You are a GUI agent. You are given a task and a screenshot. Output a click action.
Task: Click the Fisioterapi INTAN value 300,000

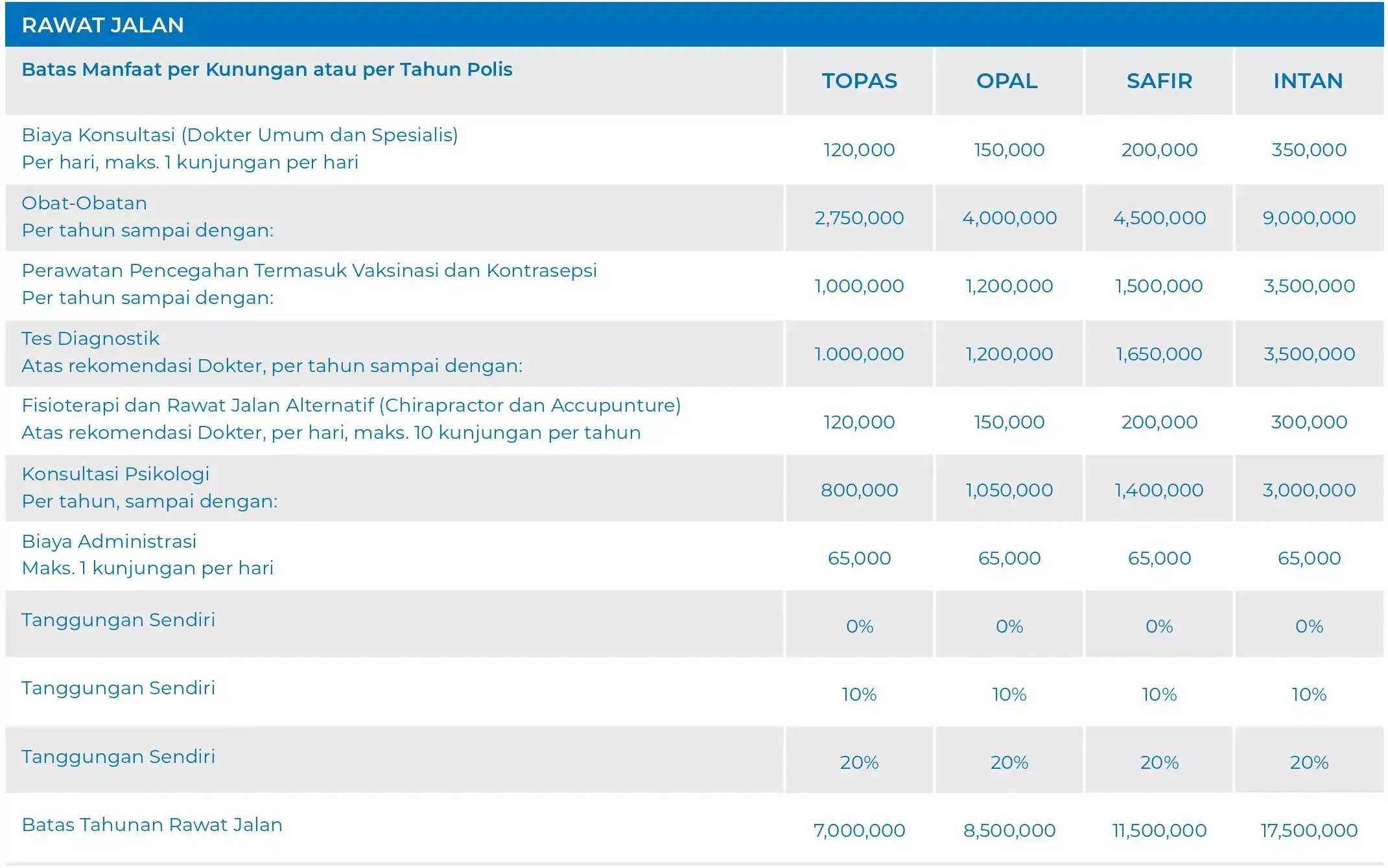click(1308, 422)
